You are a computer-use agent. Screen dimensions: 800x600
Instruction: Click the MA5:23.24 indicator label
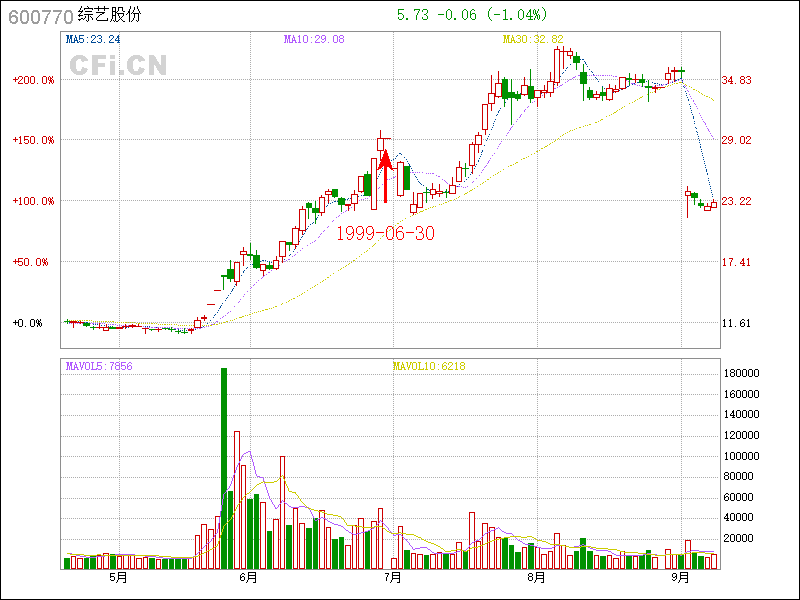click(x=92, y=39)
